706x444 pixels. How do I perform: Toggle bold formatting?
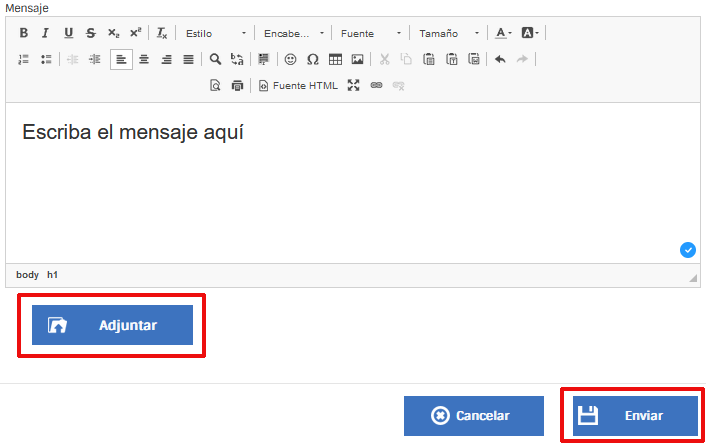click(24, 33)
